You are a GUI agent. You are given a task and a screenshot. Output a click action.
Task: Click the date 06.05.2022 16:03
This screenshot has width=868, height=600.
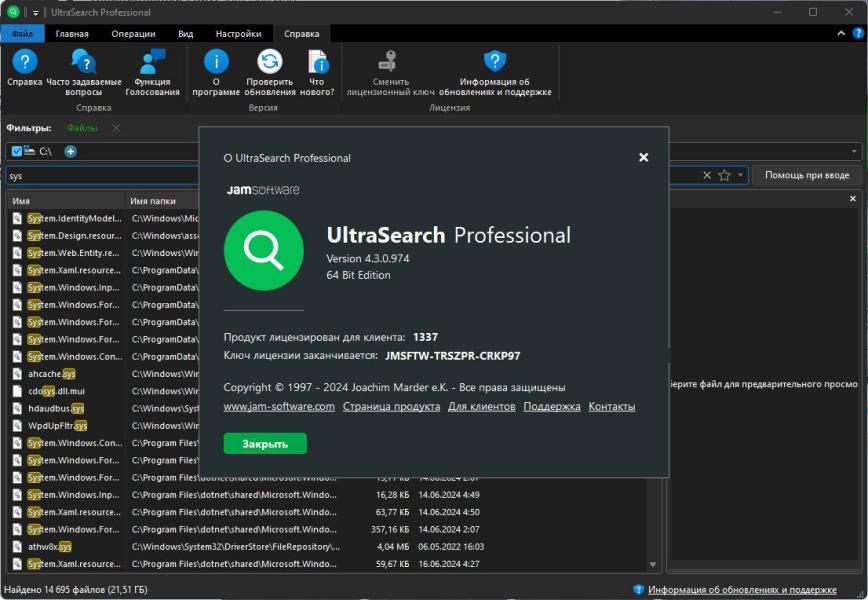point(451,546)
